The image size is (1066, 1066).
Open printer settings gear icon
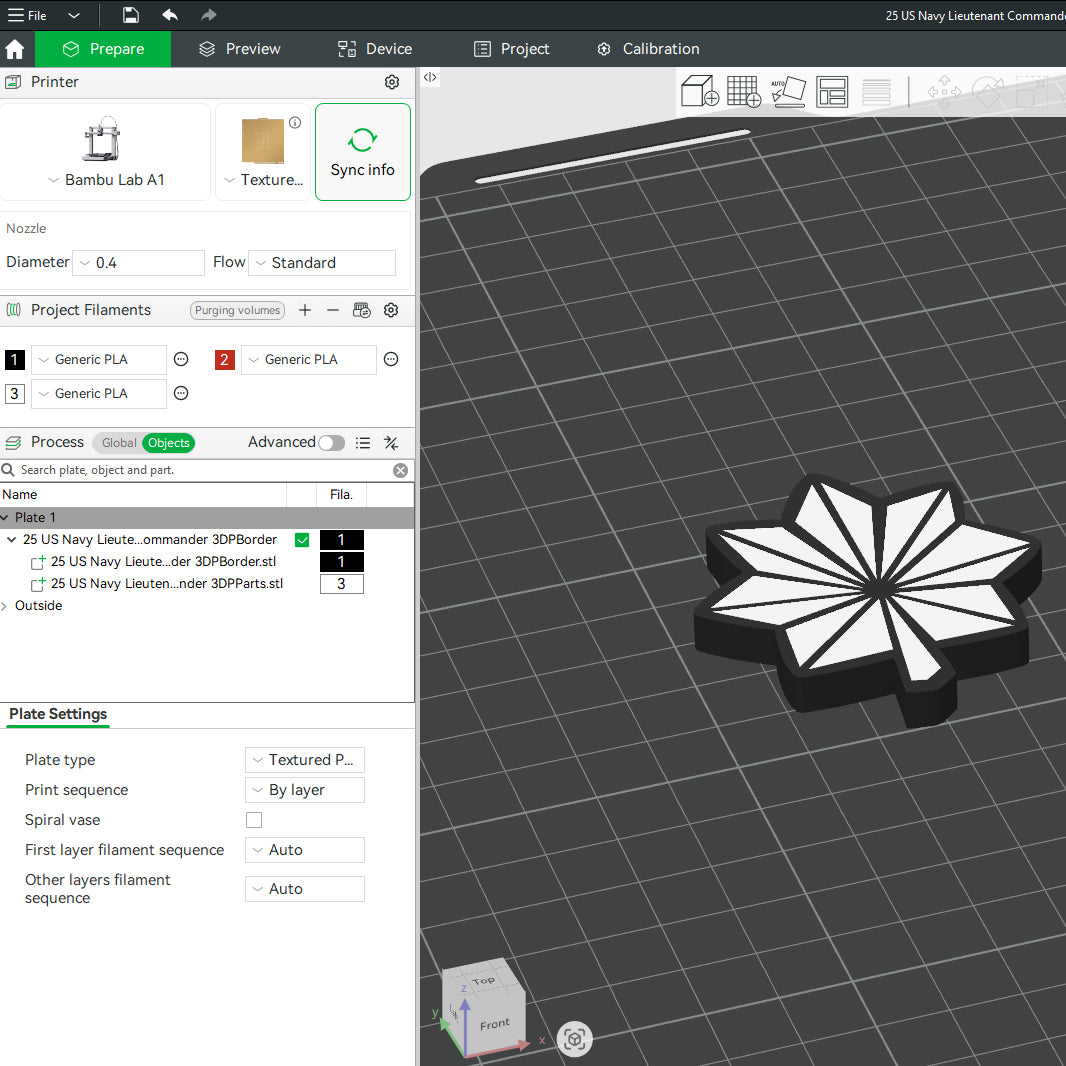pyautogui.click(x=392, y=82)
